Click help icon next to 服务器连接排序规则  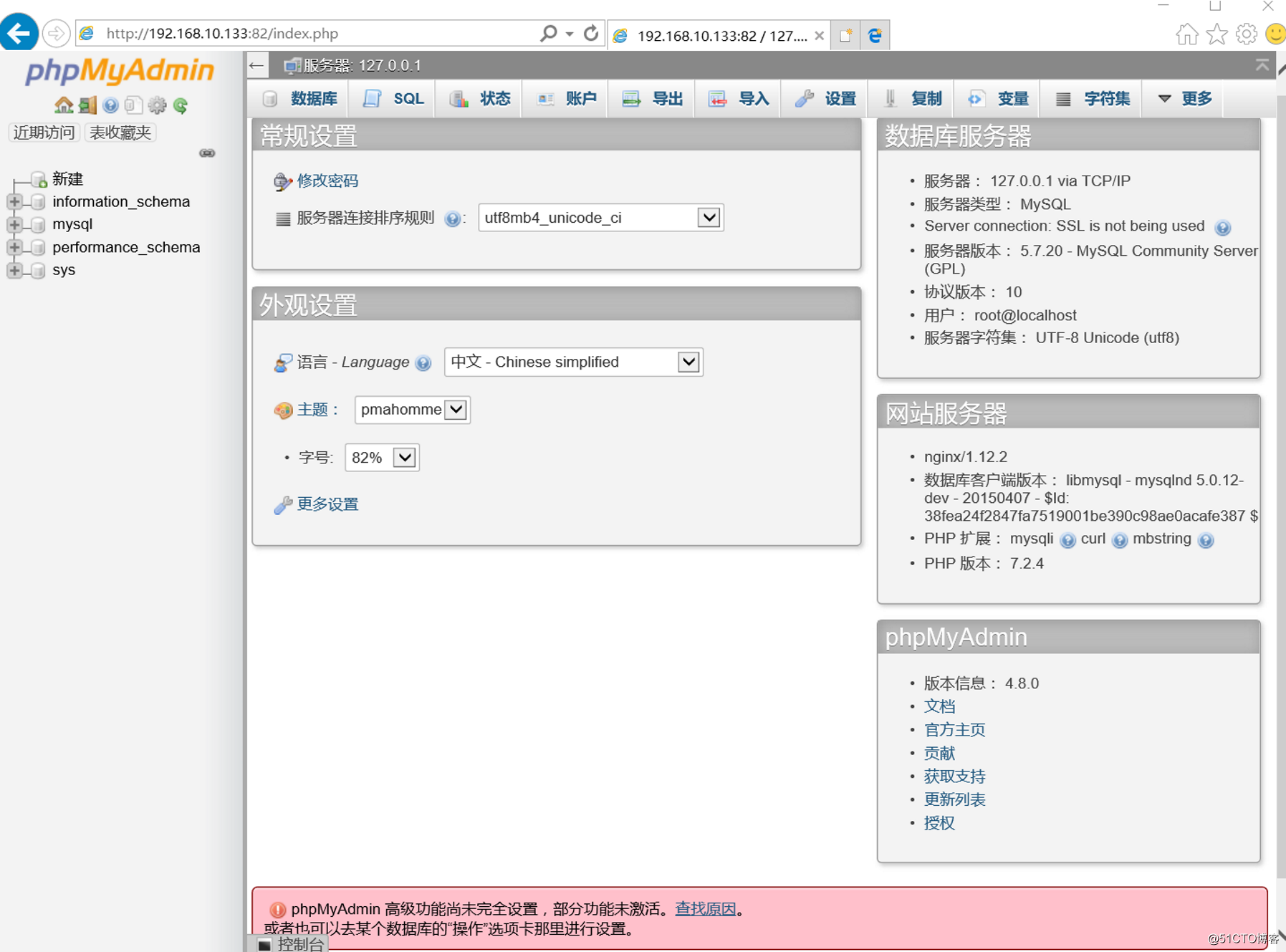pyautogui.click(x=452, y=218)
